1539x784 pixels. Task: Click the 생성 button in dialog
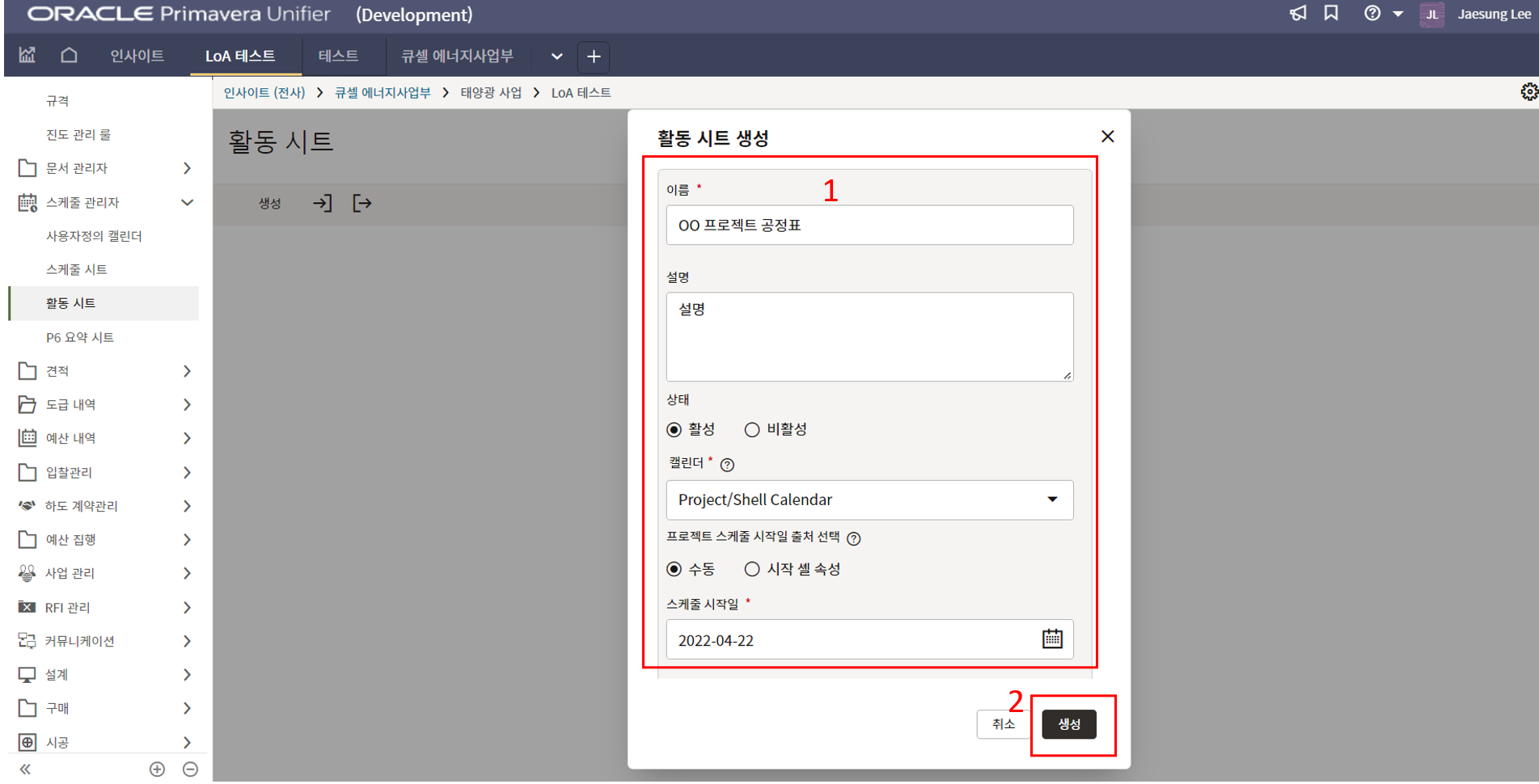(1068, 724)
